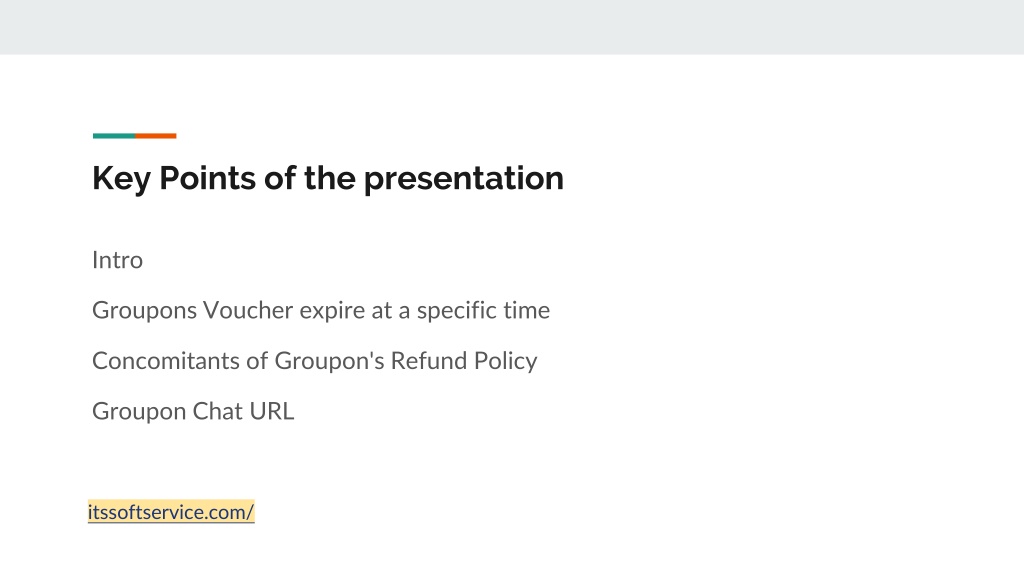This screenshot has height=576, width=1024.
Task: Click the word 'Concomitants'
Action: (166, 361)
